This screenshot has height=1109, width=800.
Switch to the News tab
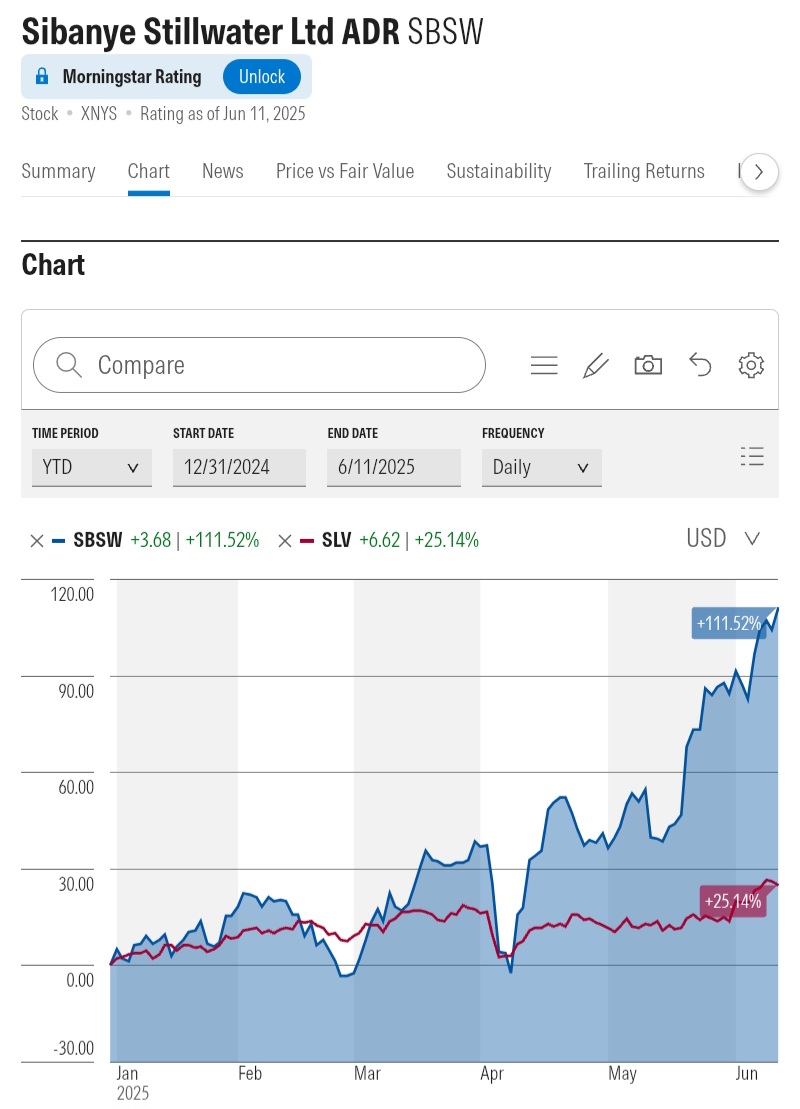(223, 171)
